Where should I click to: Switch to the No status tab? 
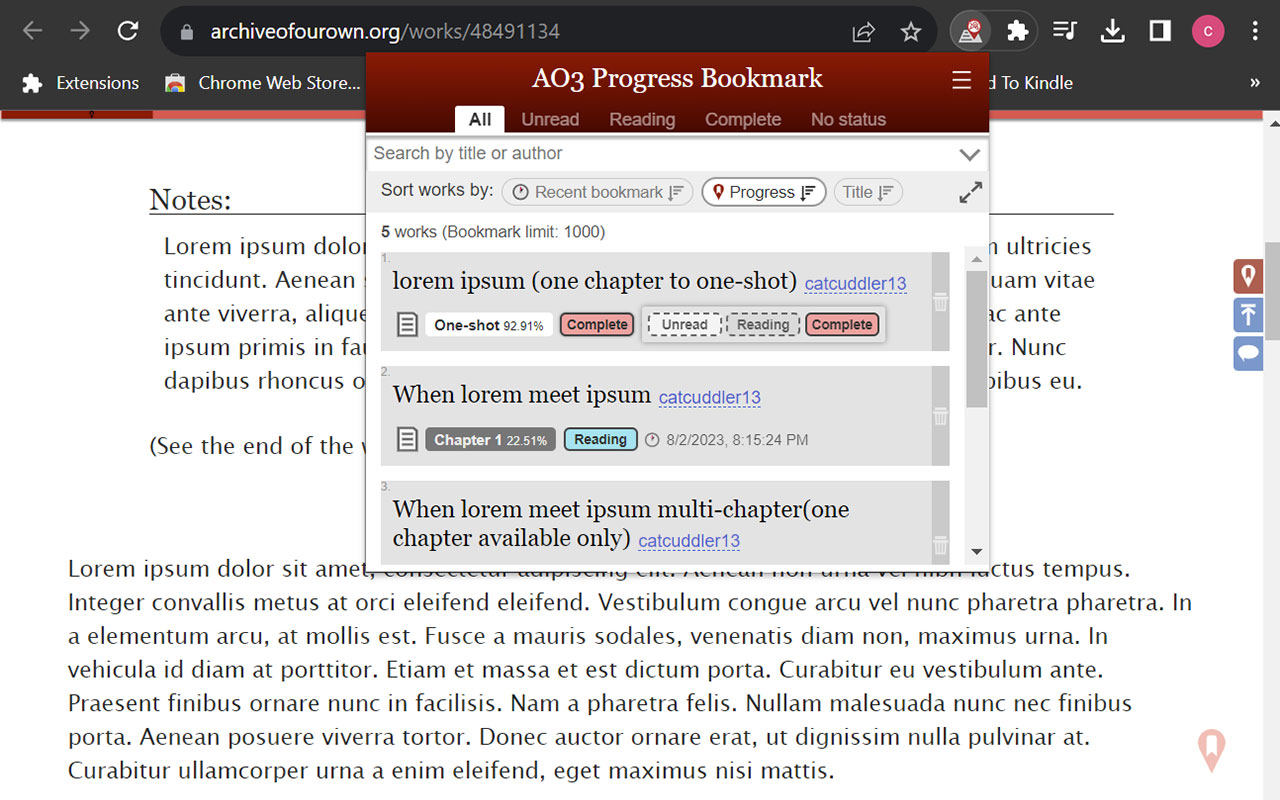click(x=848, y=119)
